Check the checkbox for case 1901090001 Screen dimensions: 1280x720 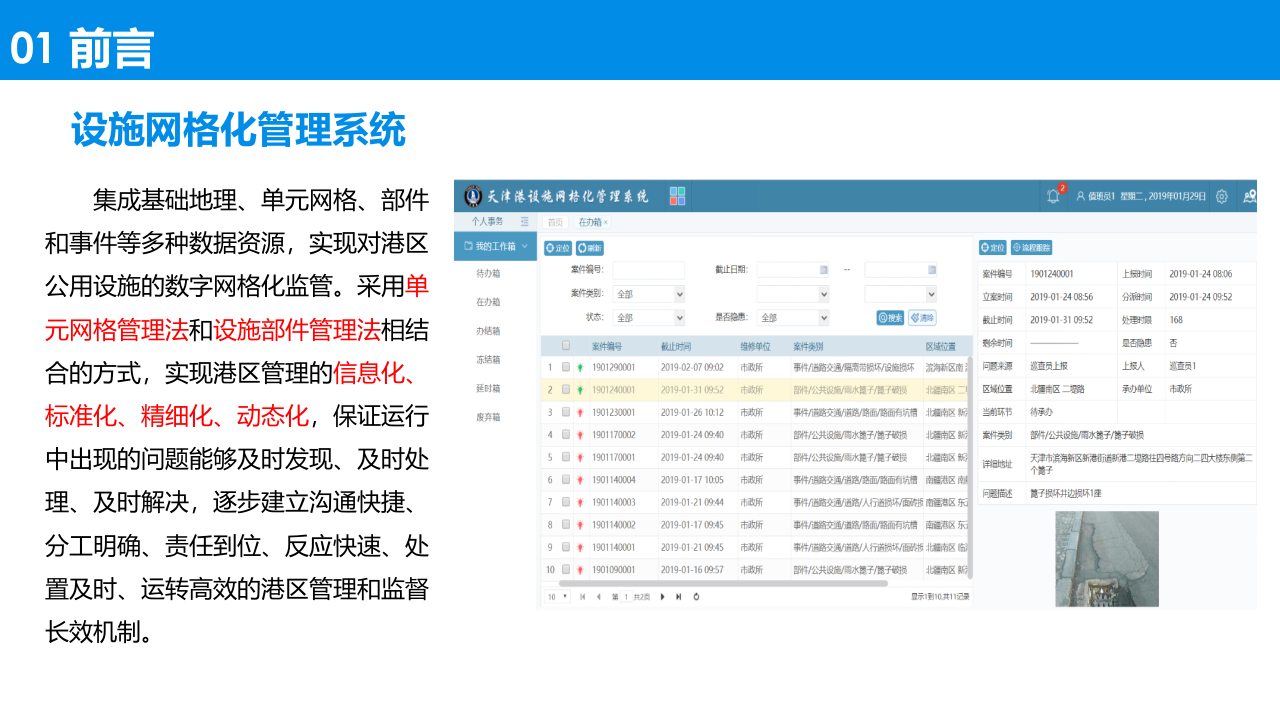tap(566, 567)
